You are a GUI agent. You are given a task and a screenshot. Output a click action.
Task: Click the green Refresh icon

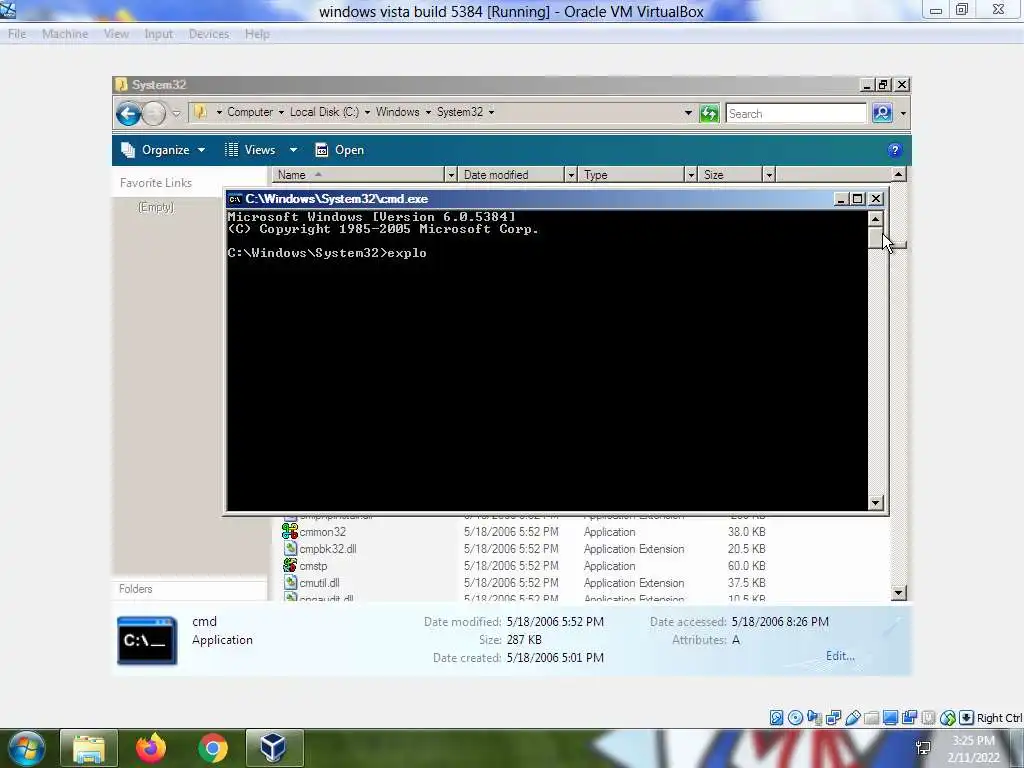(709, 113)
